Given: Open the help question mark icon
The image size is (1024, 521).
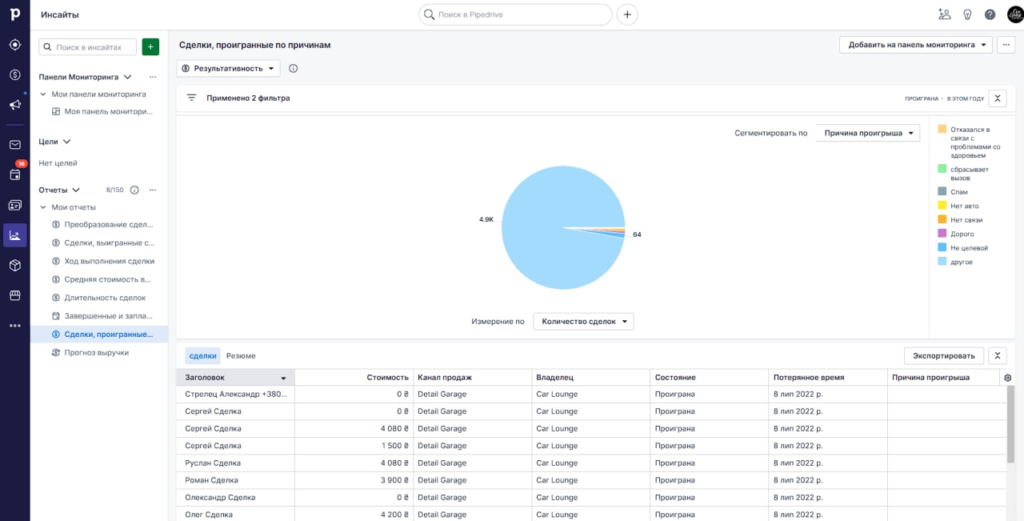Looking at the screenshot, I should [990, 14].
